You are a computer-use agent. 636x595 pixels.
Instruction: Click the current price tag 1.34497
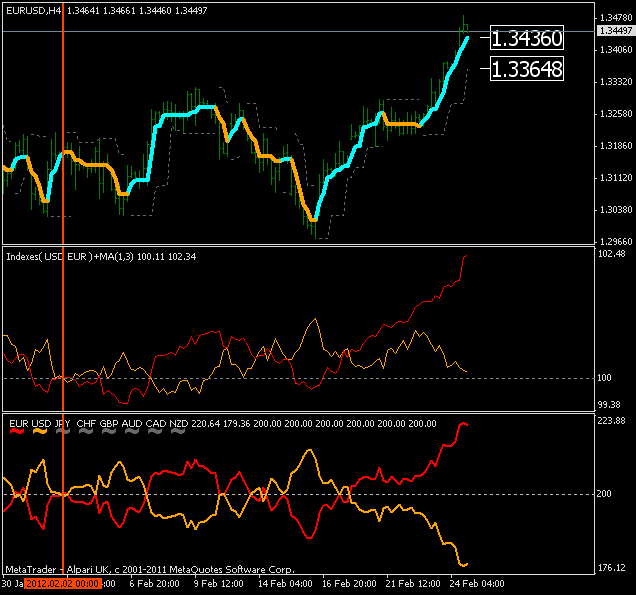point(616,31)
